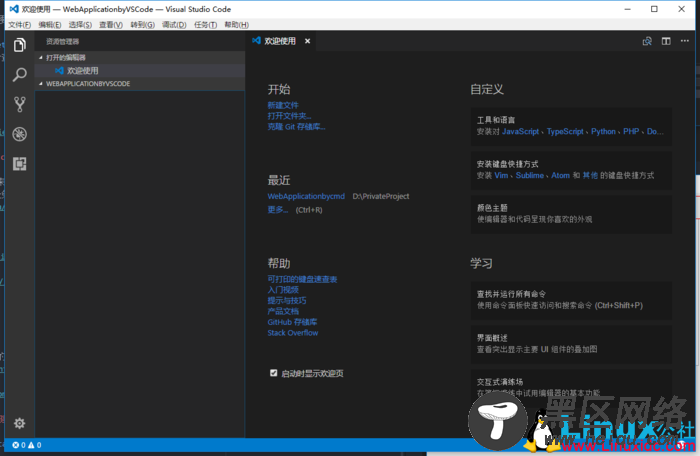700x456 pixels.
Task: Open the 编辑(E) menu
Action: click(50, 25)
